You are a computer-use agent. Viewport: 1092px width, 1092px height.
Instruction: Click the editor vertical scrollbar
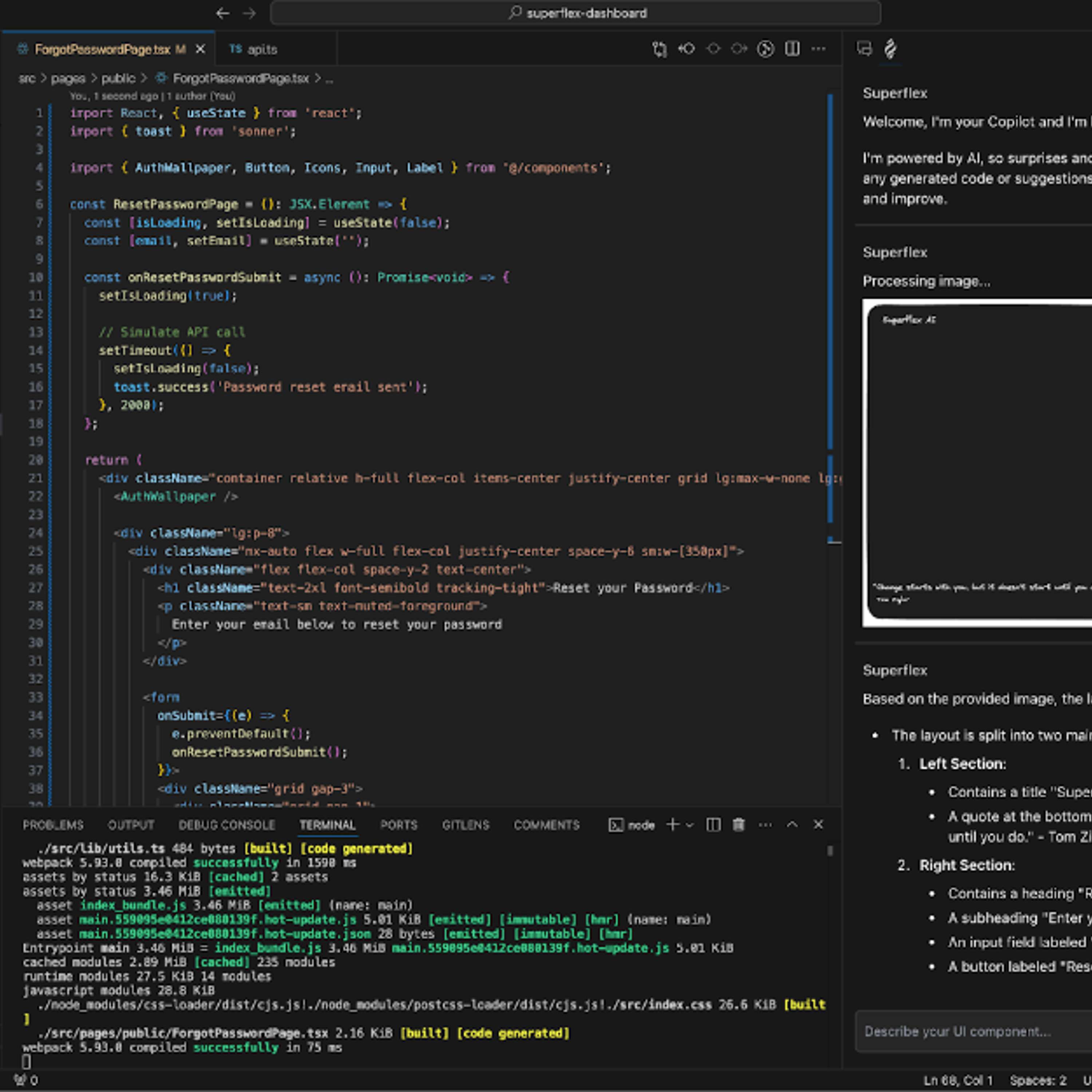830,271
